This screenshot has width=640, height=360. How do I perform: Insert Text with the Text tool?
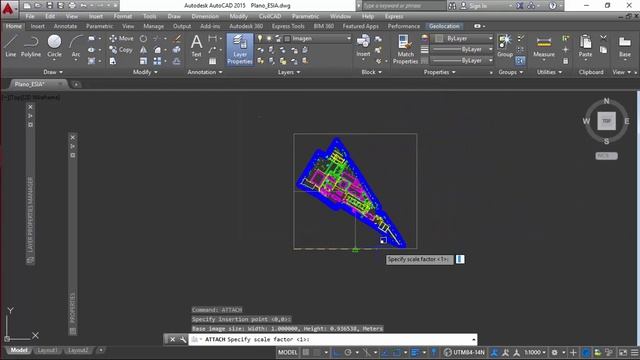[196, 46]
